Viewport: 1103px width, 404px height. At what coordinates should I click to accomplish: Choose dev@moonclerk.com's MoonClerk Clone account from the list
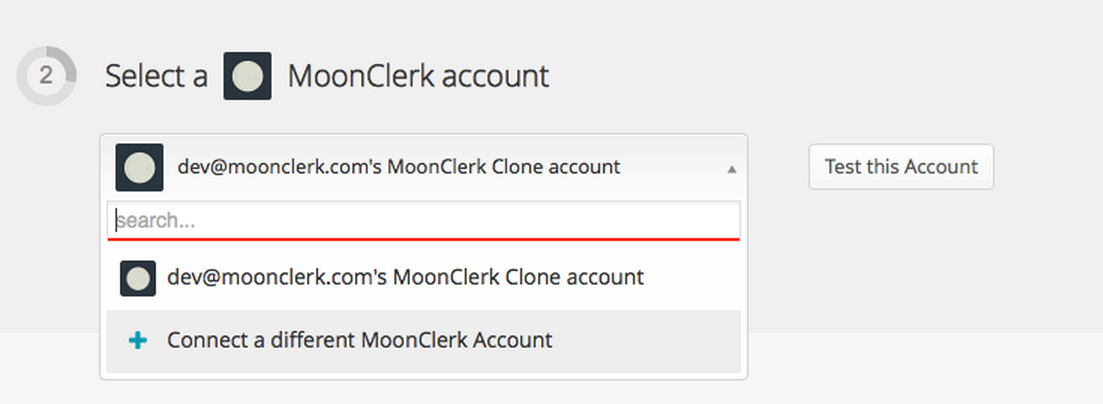423,278
